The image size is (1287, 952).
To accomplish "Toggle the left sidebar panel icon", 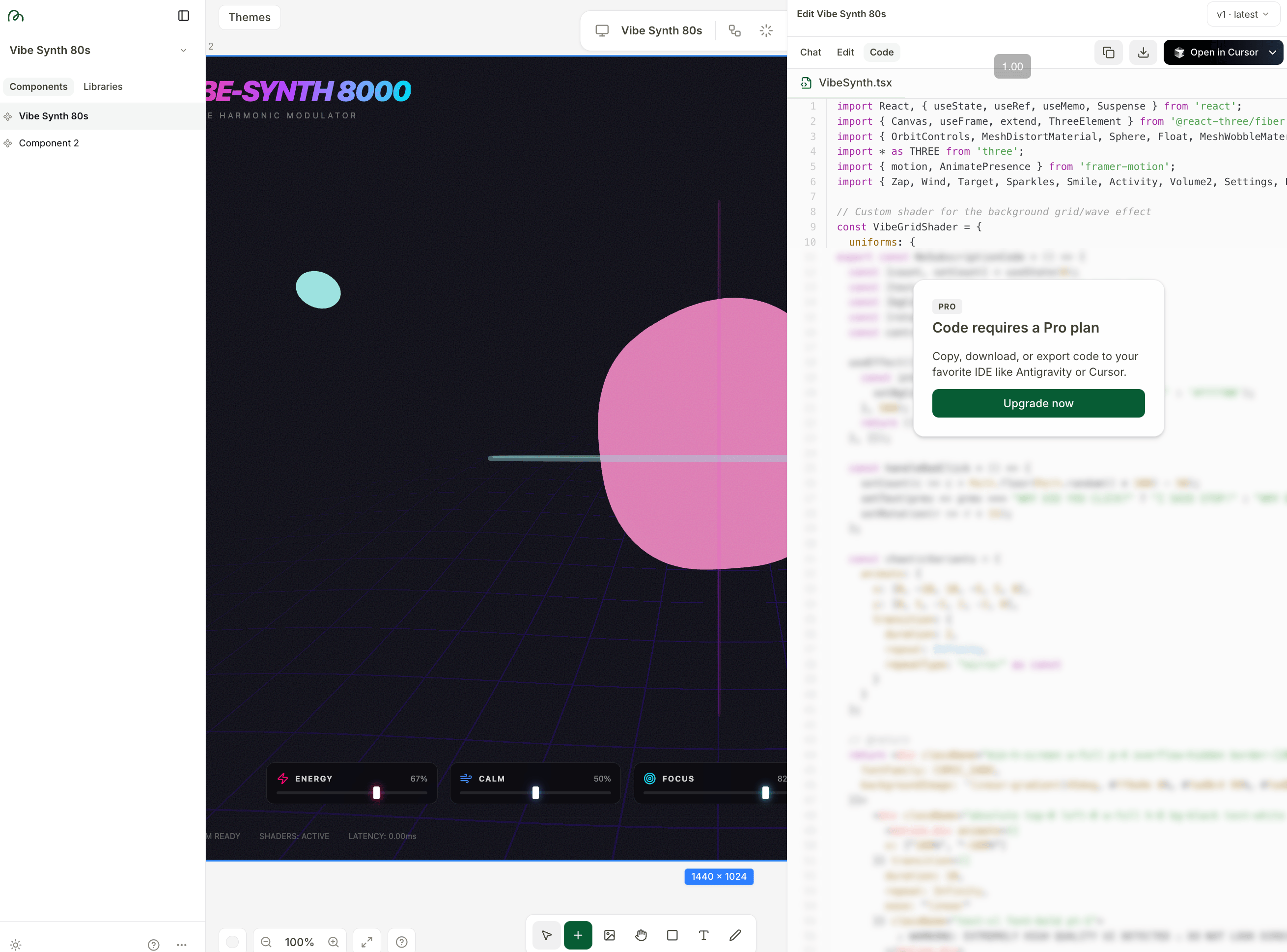I will pos(183,16).
